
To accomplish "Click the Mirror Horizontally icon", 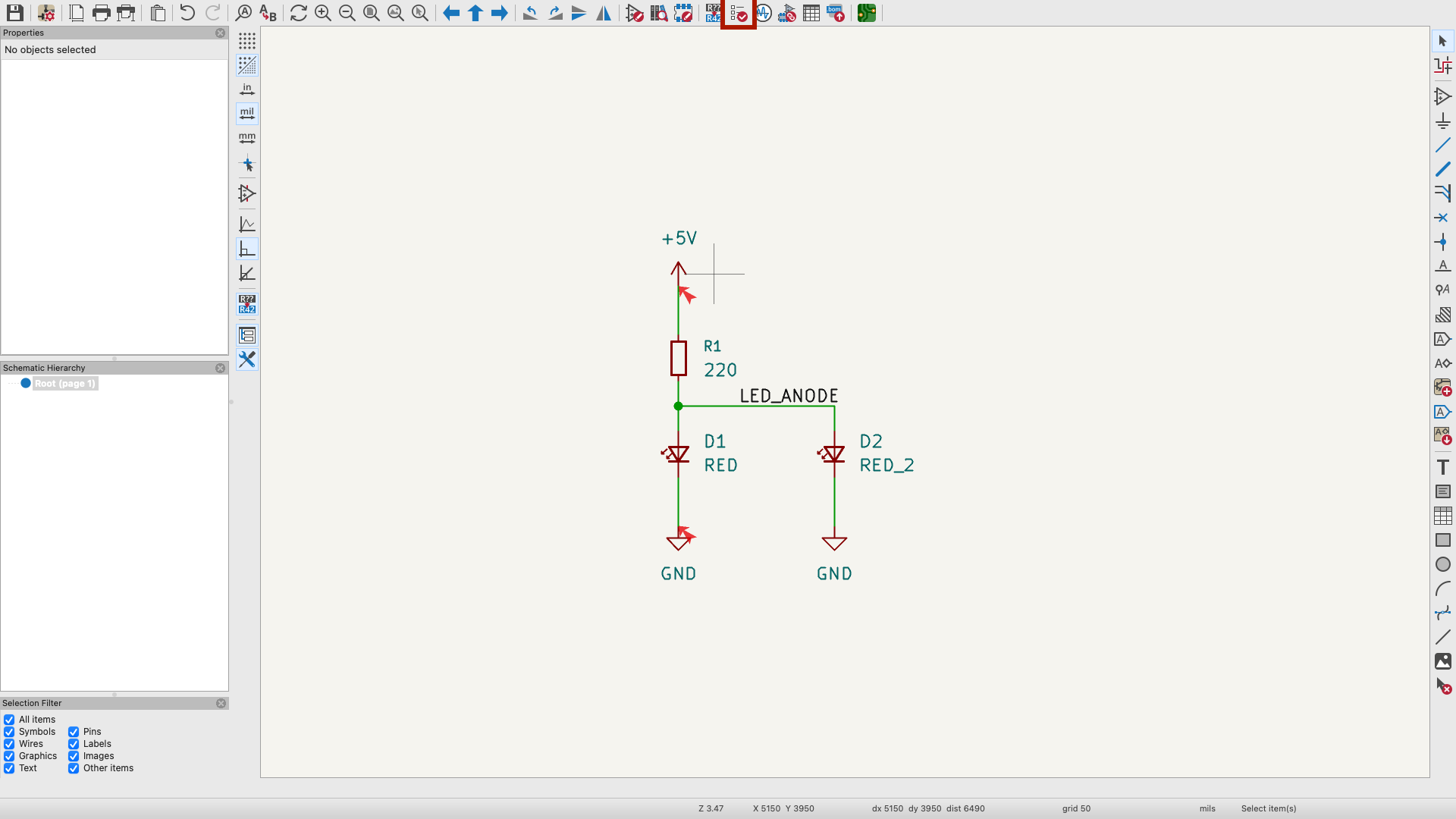I will coord(604,13).
